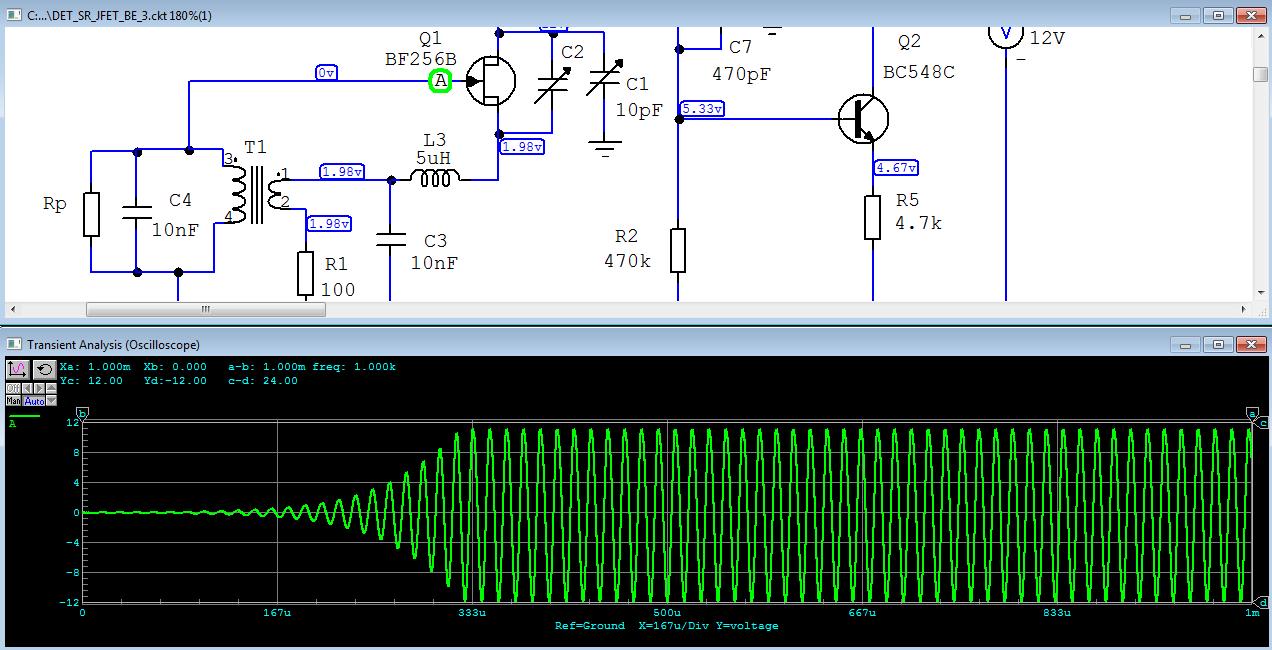This screenshot has width=1272, height=650.
Task: Click the schematic scroll-left arrow
Action: click(12, 309)
